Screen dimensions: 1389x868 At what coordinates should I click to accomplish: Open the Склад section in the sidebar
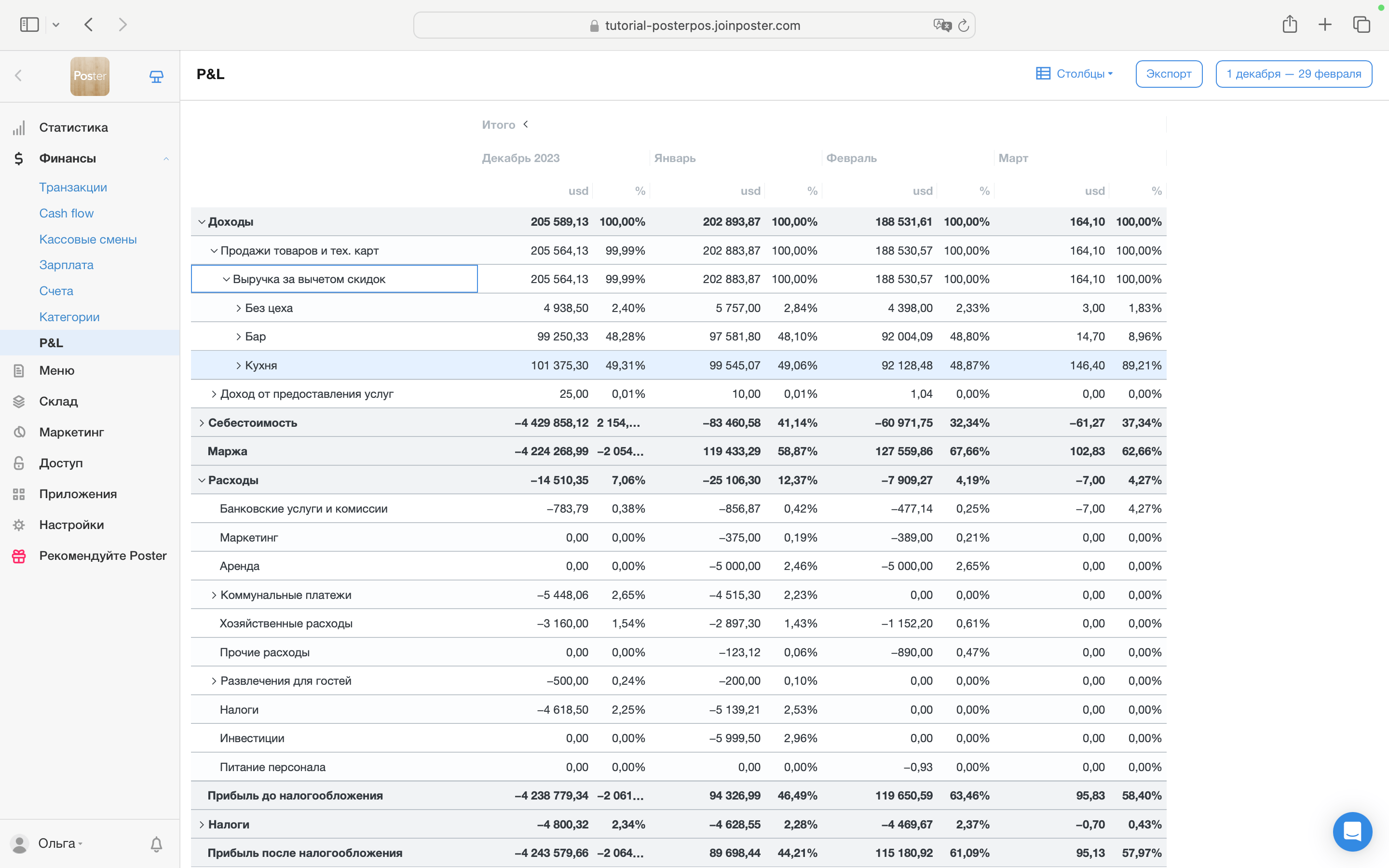pyautogui.click(x=58, y=401)
